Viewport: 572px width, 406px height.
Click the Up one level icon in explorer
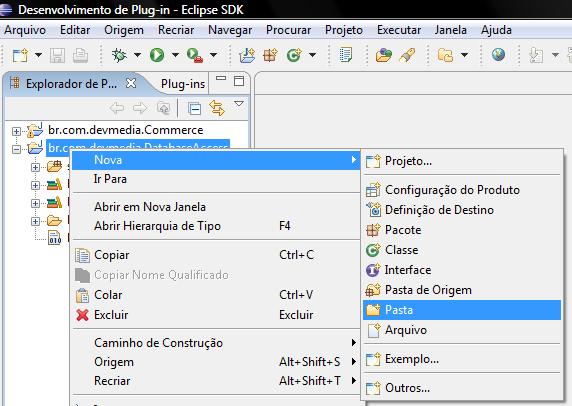(x=163, y=108)
